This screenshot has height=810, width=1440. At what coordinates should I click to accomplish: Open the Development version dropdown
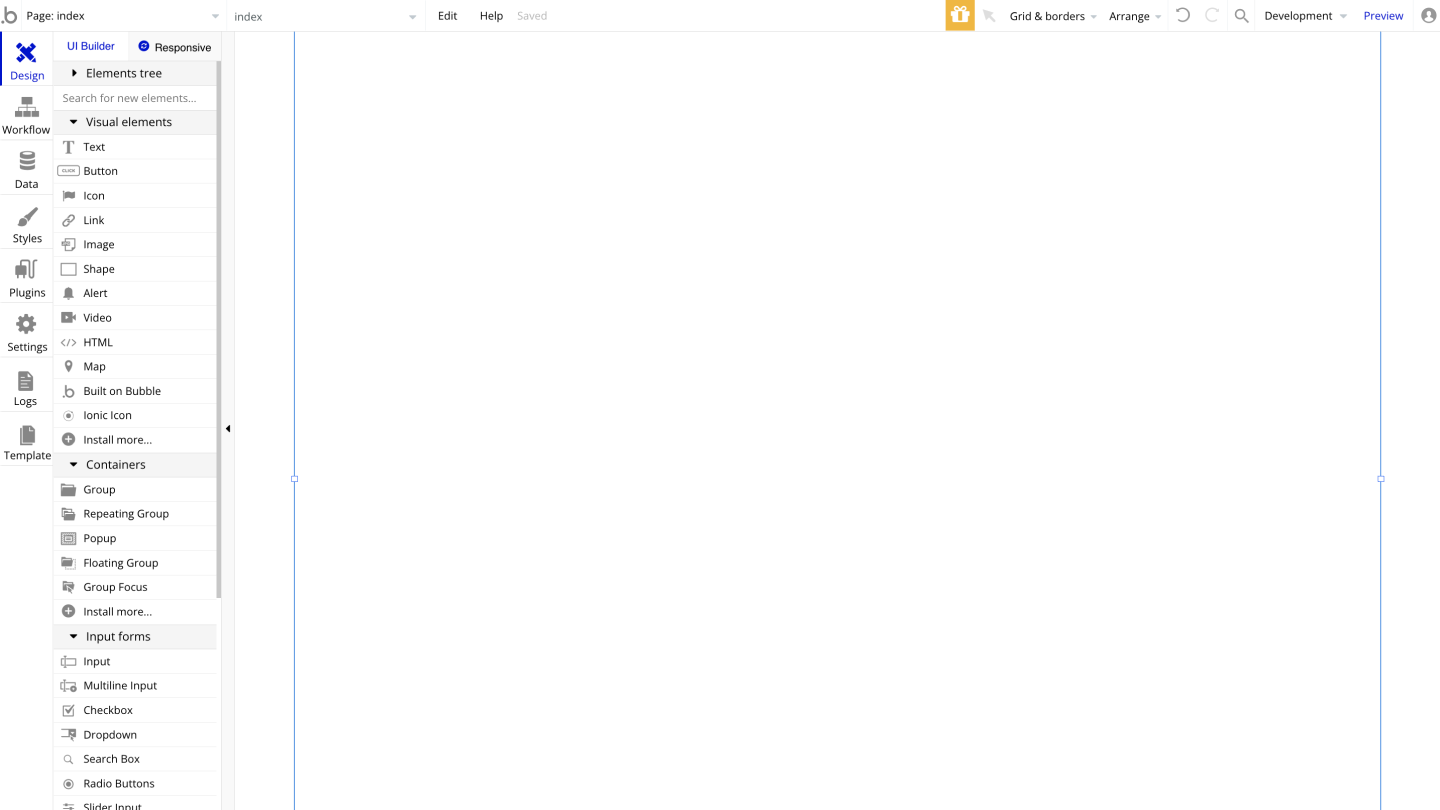(x=1304, y=16)
